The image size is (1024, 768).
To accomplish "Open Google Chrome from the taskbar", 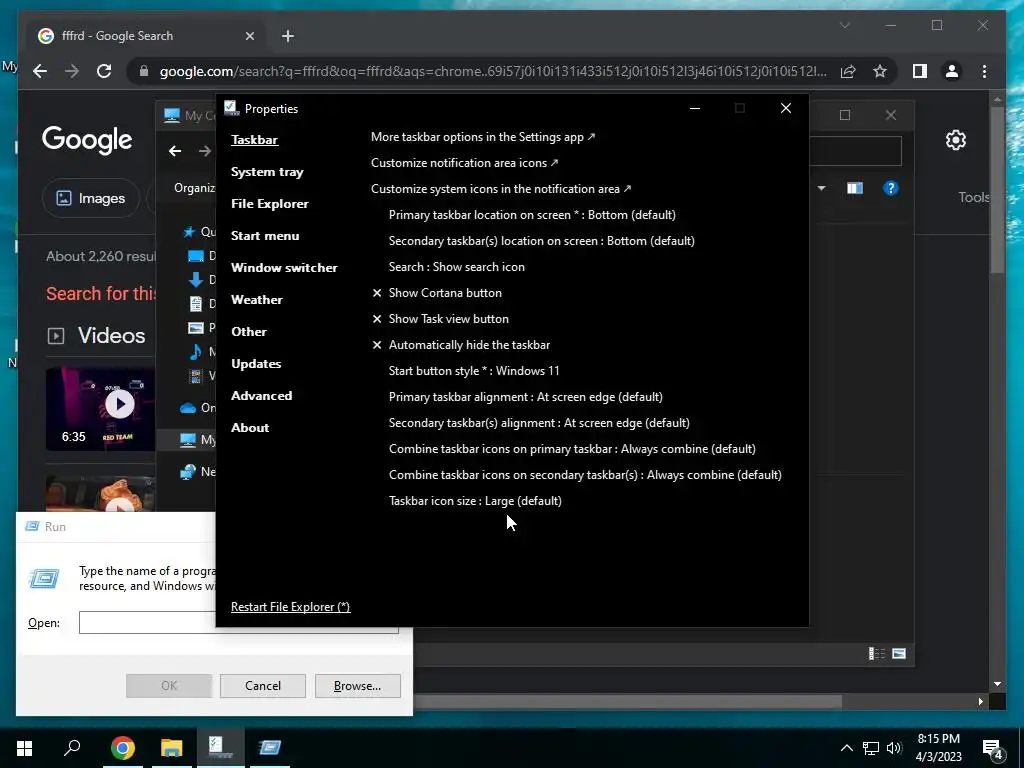I will tap(122, 748).
